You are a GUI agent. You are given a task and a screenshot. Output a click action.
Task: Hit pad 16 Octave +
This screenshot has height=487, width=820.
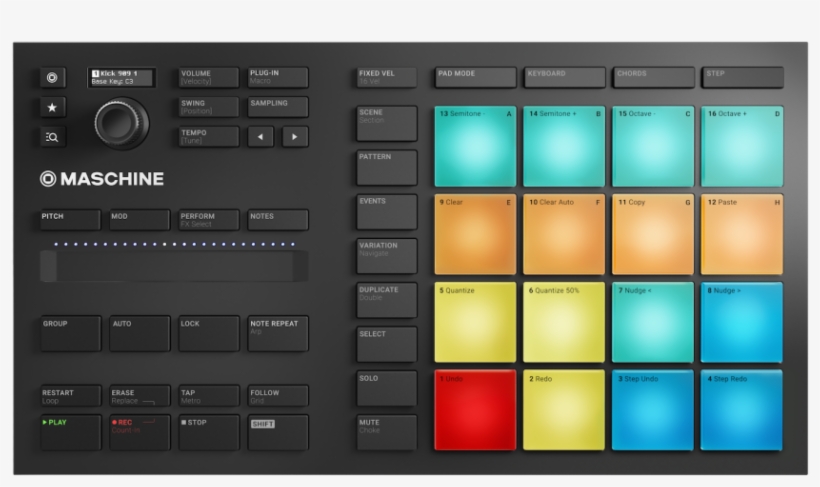click(x=742, y=146)
